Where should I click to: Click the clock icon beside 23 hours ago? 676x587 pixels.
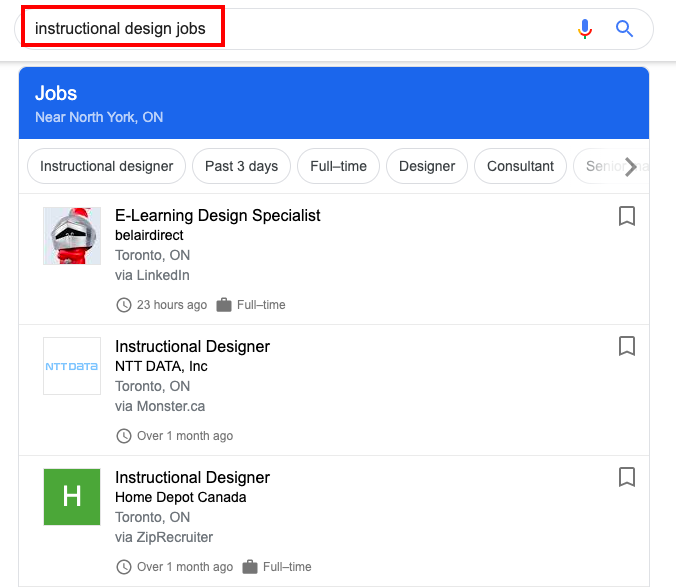click(124, 305)
